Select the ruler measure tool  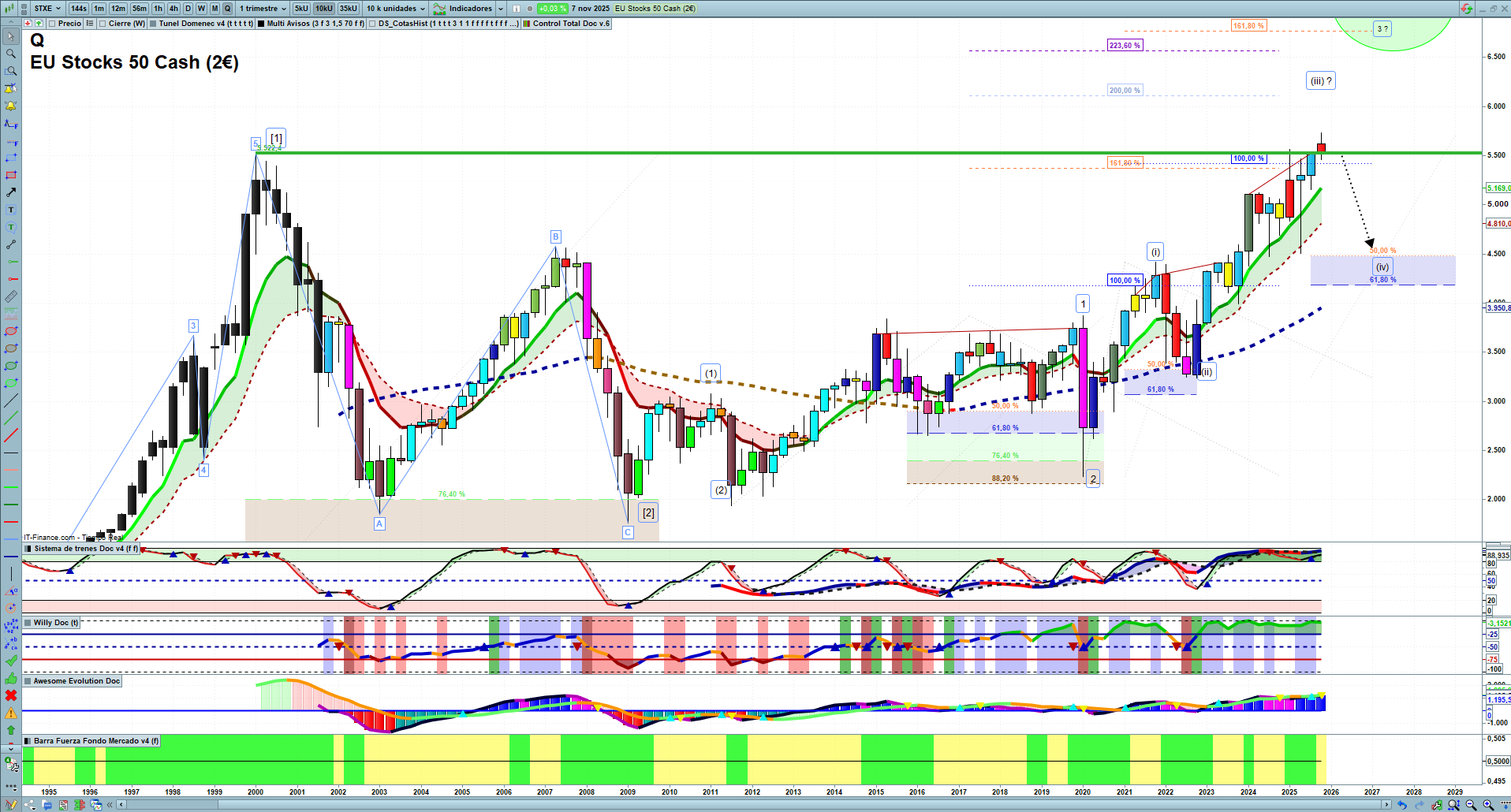pos(10,296)
